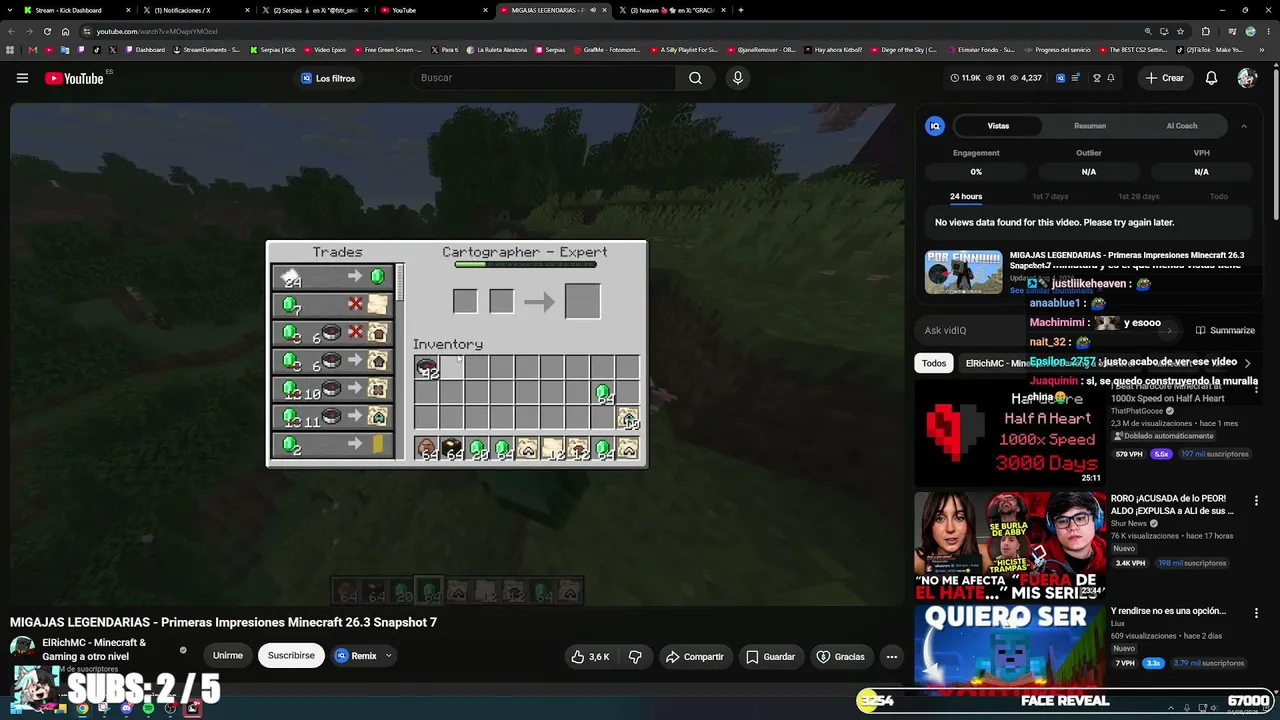Click the Unirme join button
Viewport: 1280px width, 720px height.
click(x=228, y=656)
